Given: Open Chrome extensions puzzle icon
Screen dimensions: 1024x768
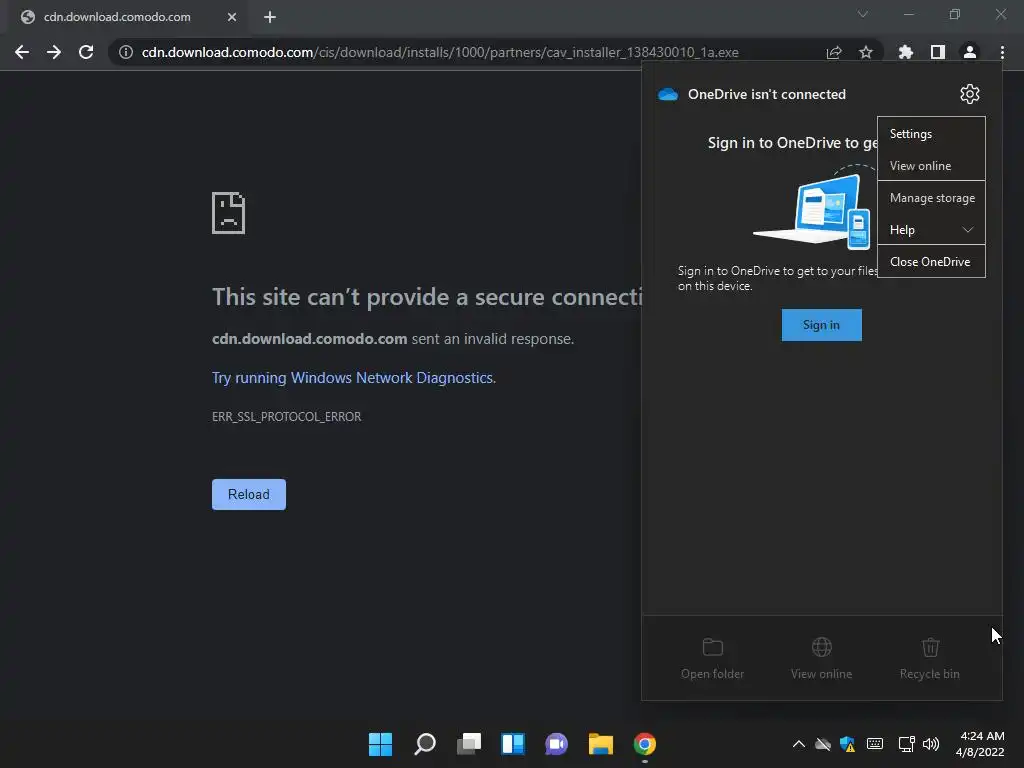Looking at the screenshot, I should 906,52.
